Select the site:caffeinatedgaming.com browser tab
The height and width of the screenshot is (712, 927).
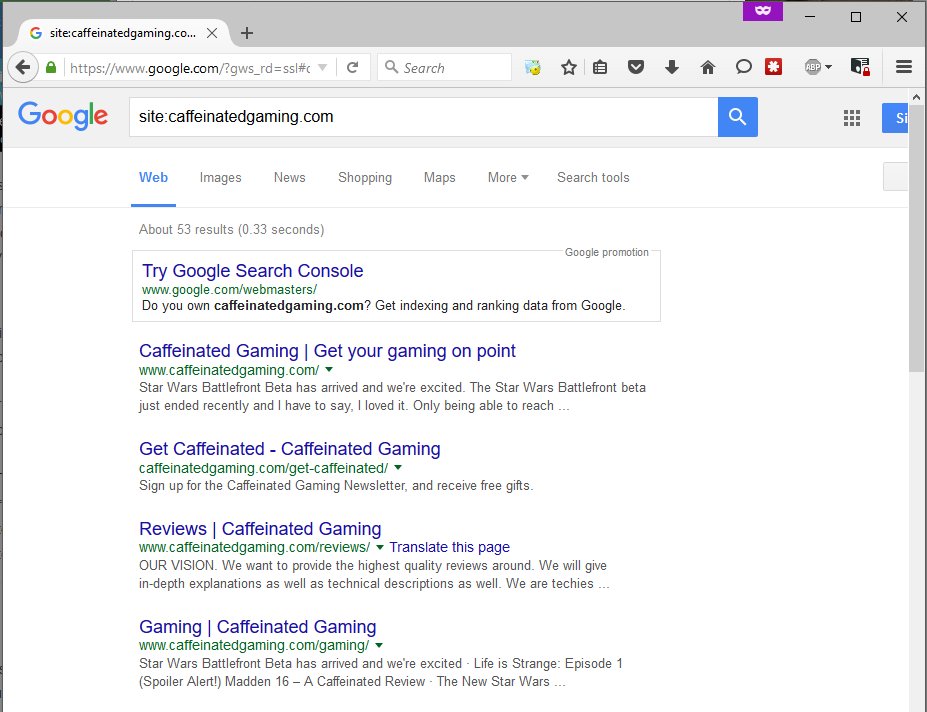coord(122,33)
